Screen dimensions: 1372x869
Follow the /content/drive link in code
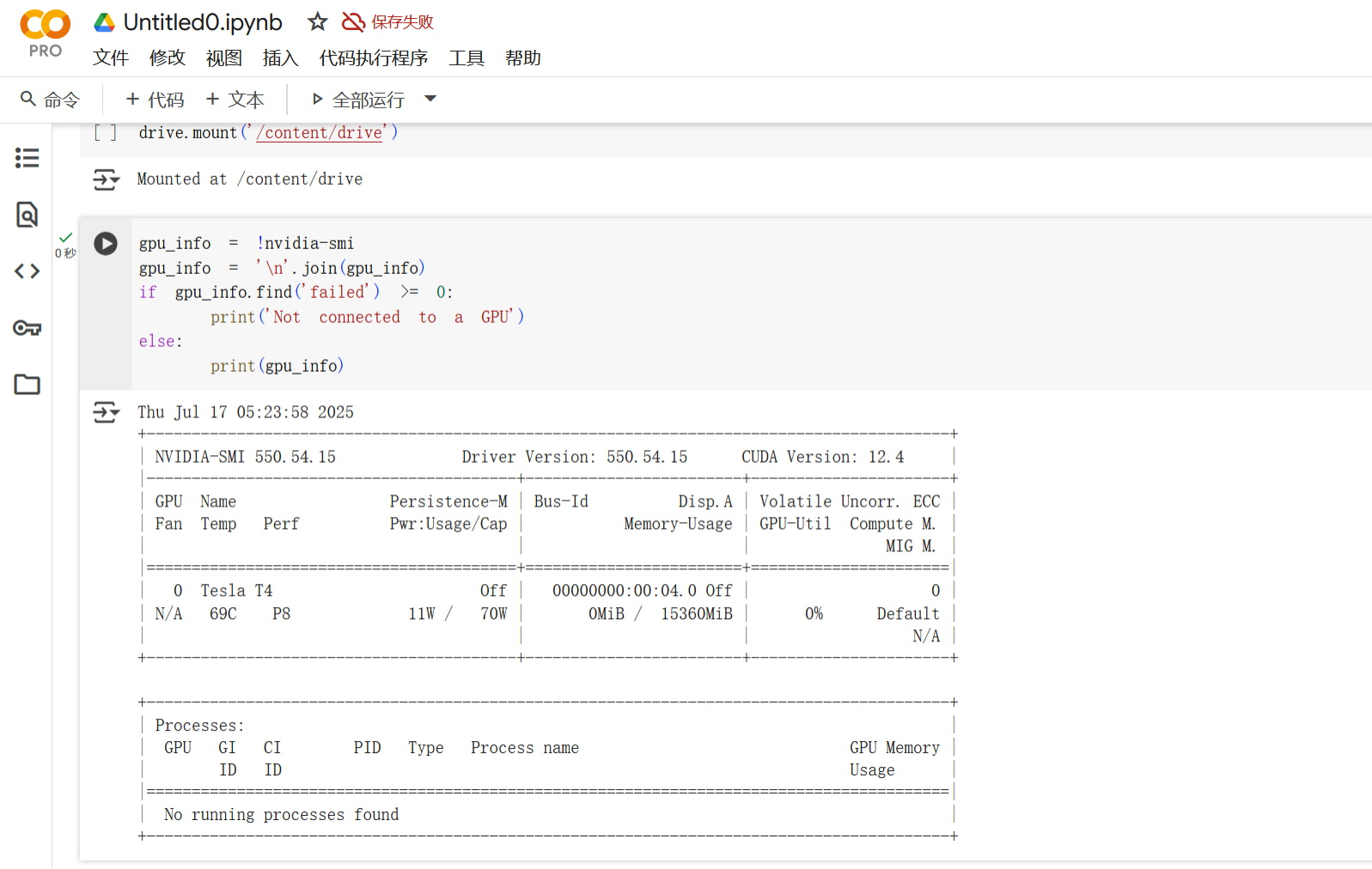320,133
